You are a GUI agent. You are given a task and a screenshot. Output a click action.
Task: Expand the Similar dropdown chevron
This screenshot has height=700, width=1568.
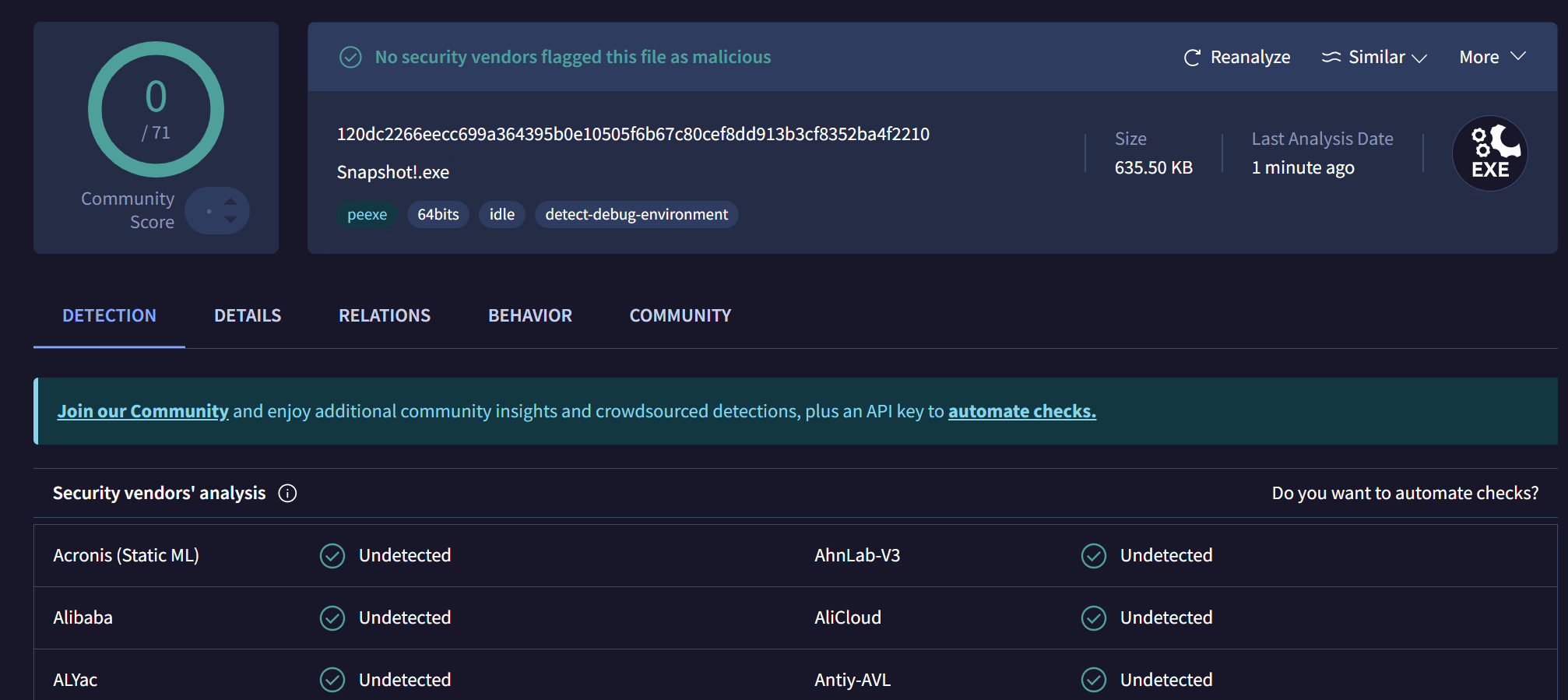pos(1419,58)
